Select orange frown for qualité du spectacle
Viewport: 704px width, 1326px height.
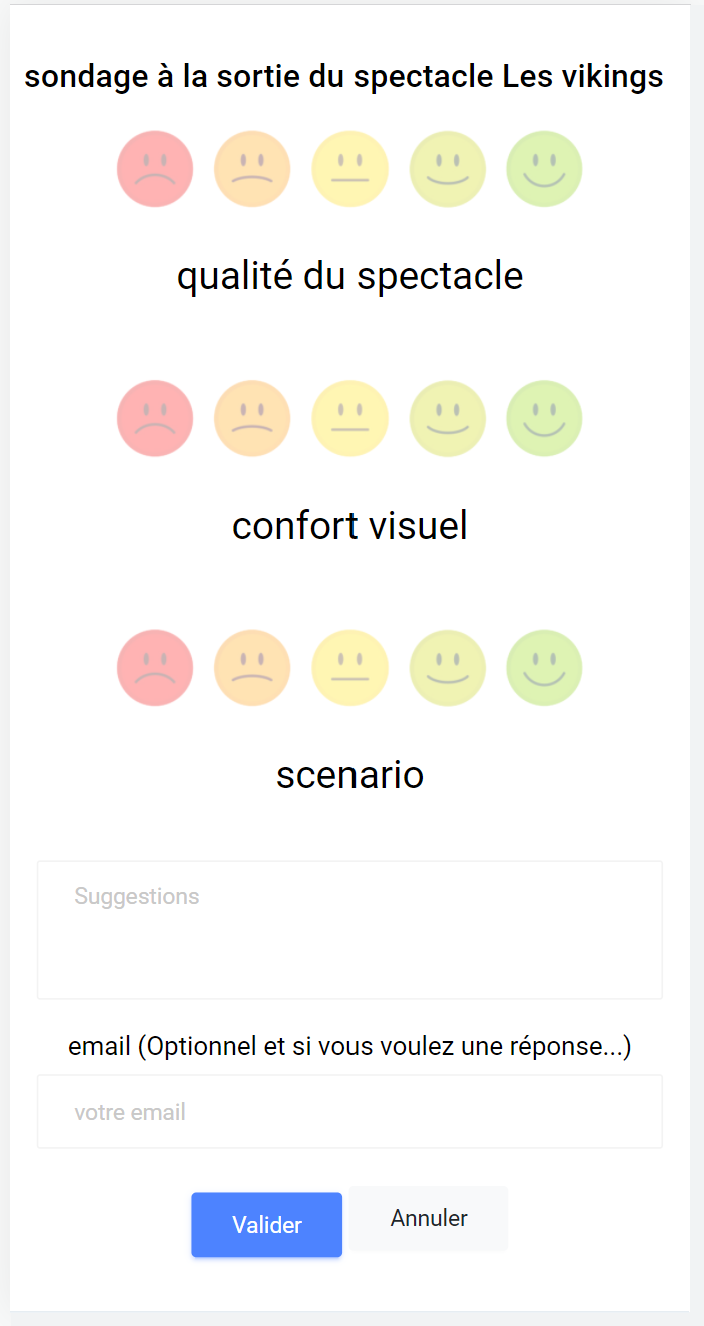click(252, 169)
